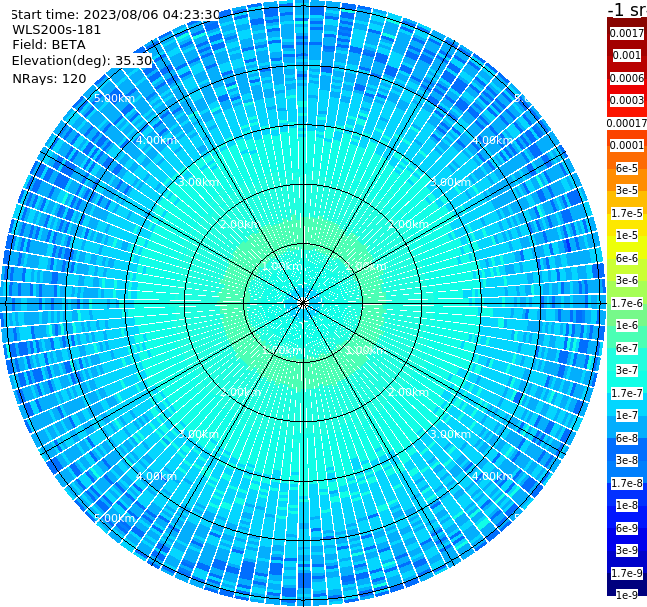This screenshot has width=647, height=607.
Task: Click the 6e-6 colorbar tick label
Action: (x=627, y=258)
